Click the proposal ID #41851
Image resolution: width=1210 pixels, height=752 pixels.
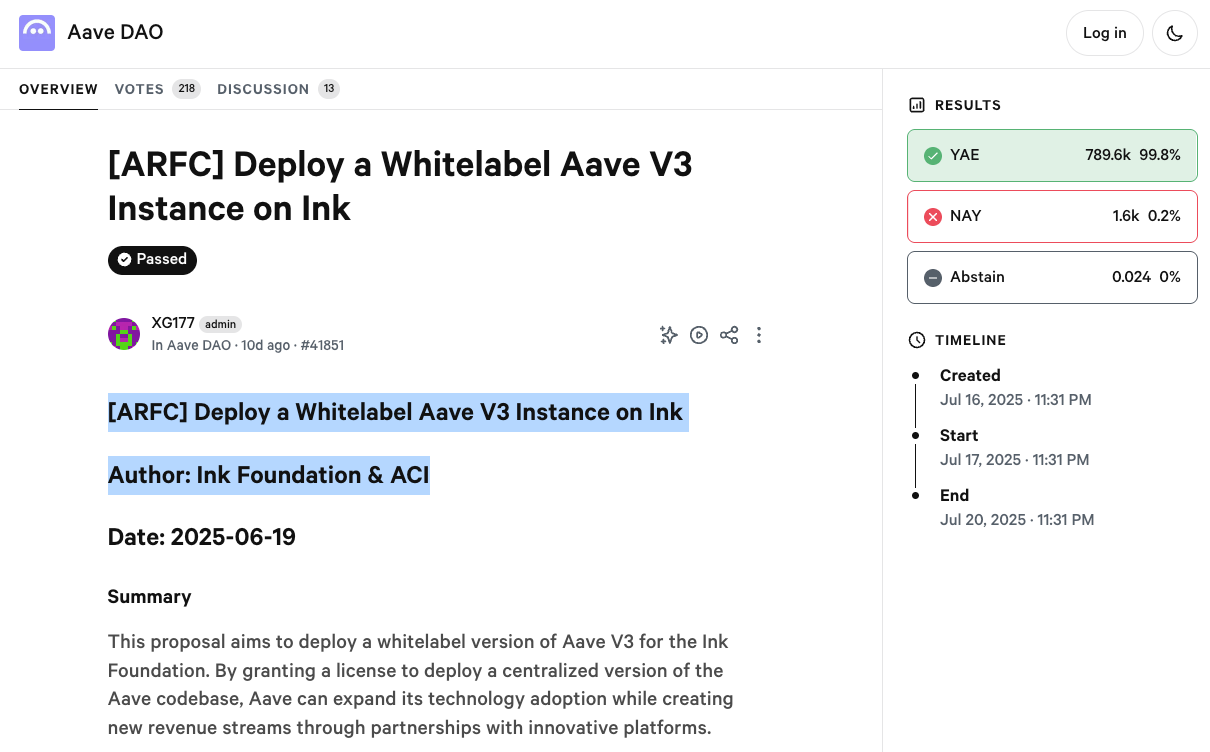[x=322, y=345]
